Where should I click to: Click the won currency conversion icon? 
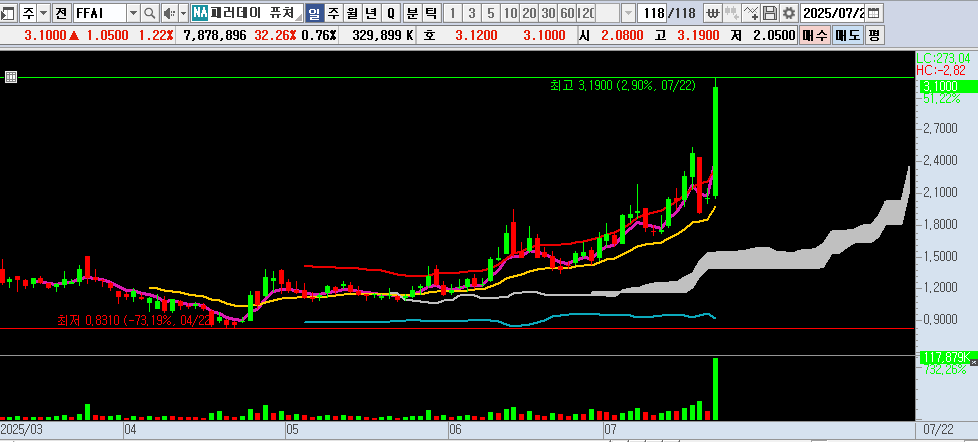(x=713, y=12)
